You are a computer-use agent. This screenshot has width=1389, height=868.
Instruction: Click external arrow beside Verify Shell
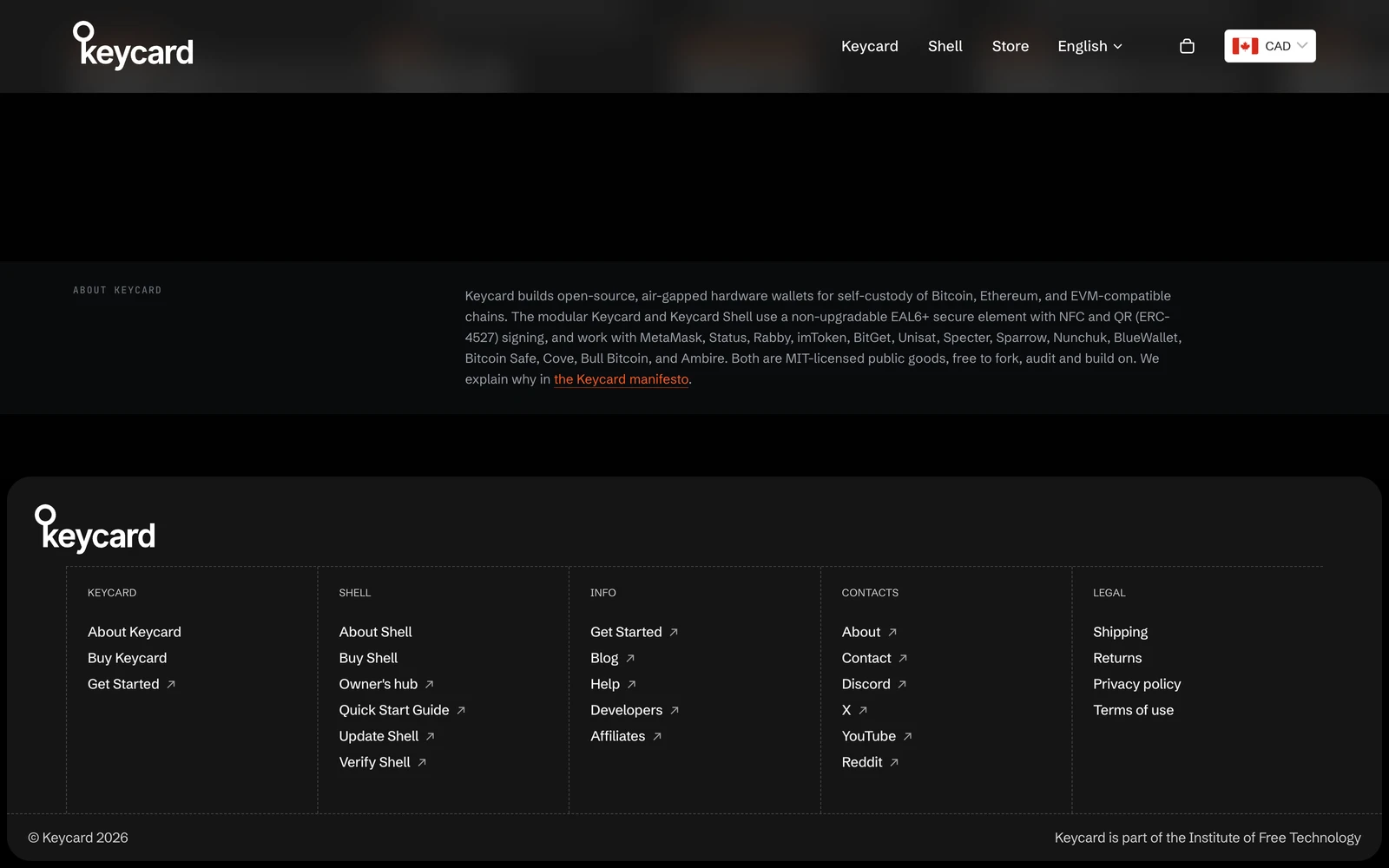coord(422,763)
